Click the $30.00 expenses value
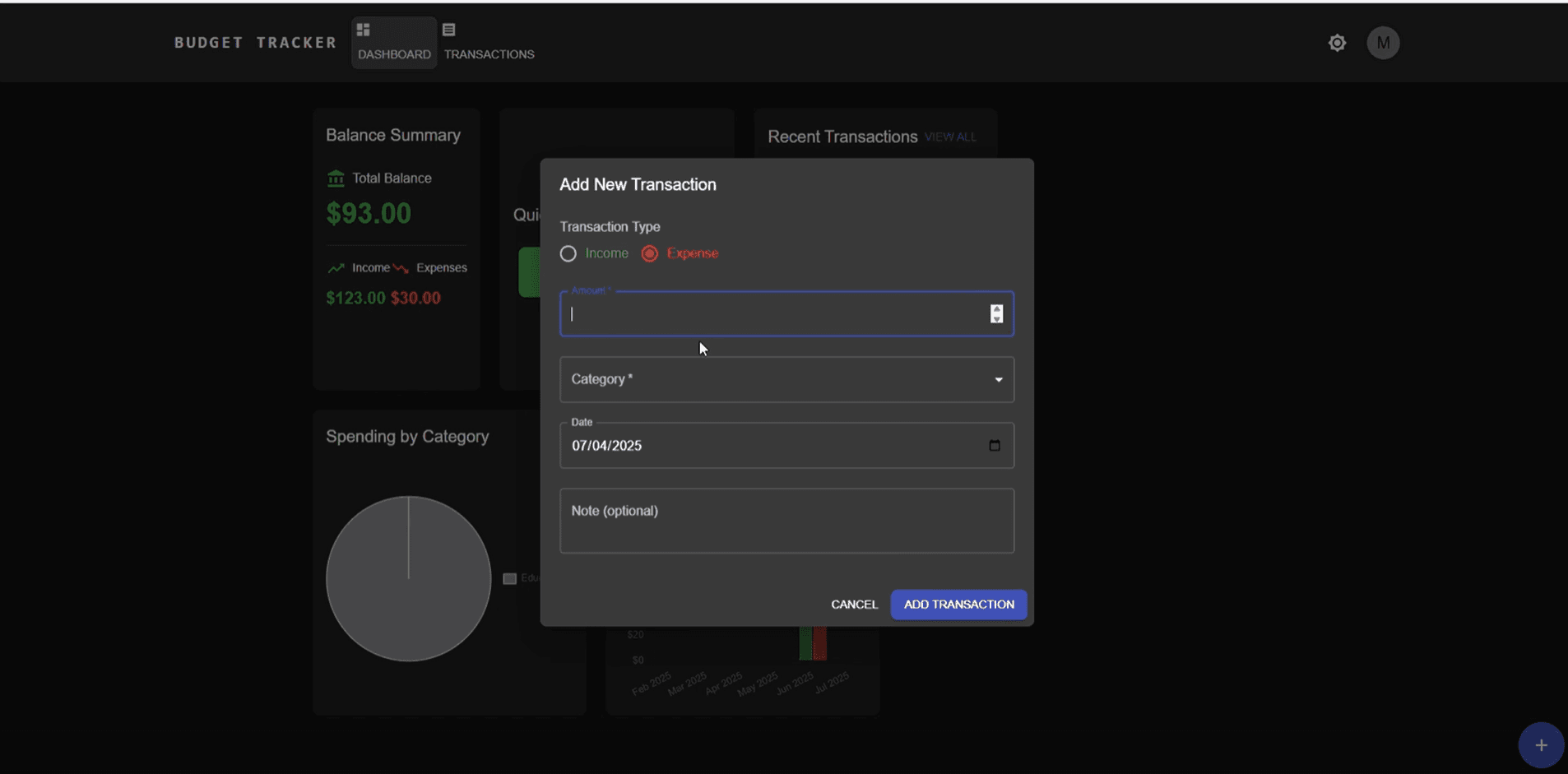 click(415, 298)
